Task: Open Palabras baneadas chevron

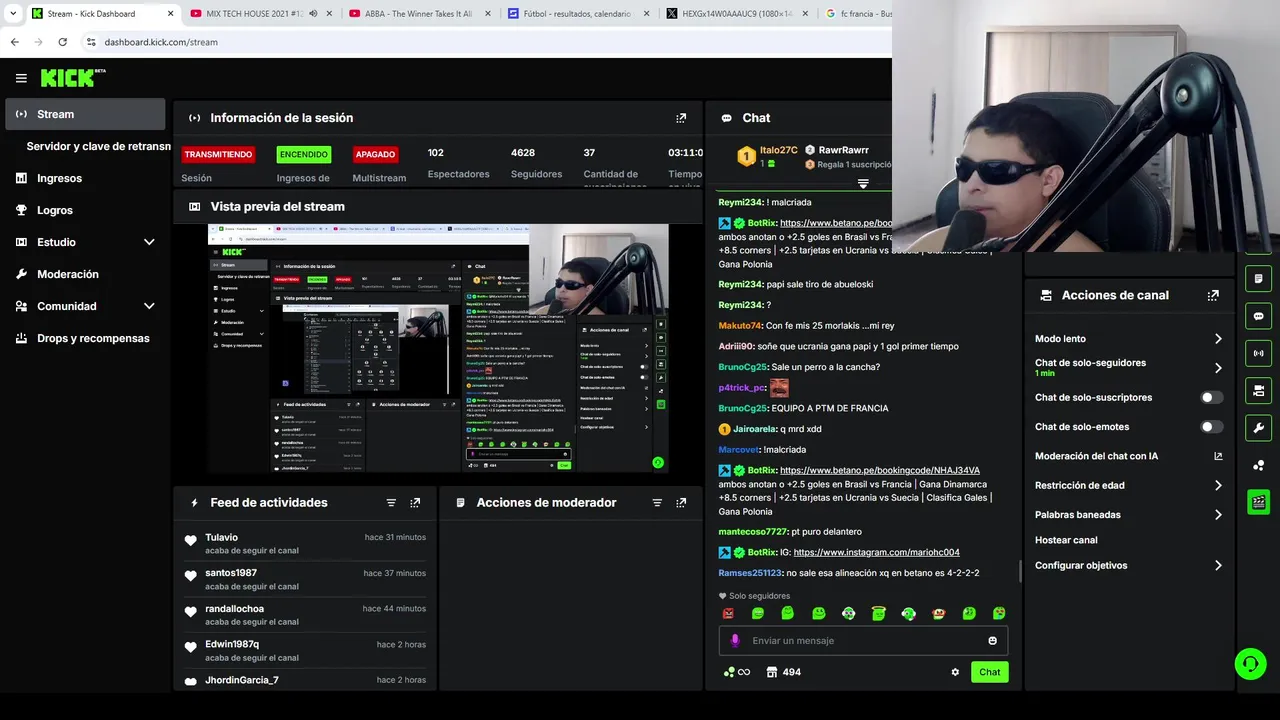Action: click(x=1218, y=515)
